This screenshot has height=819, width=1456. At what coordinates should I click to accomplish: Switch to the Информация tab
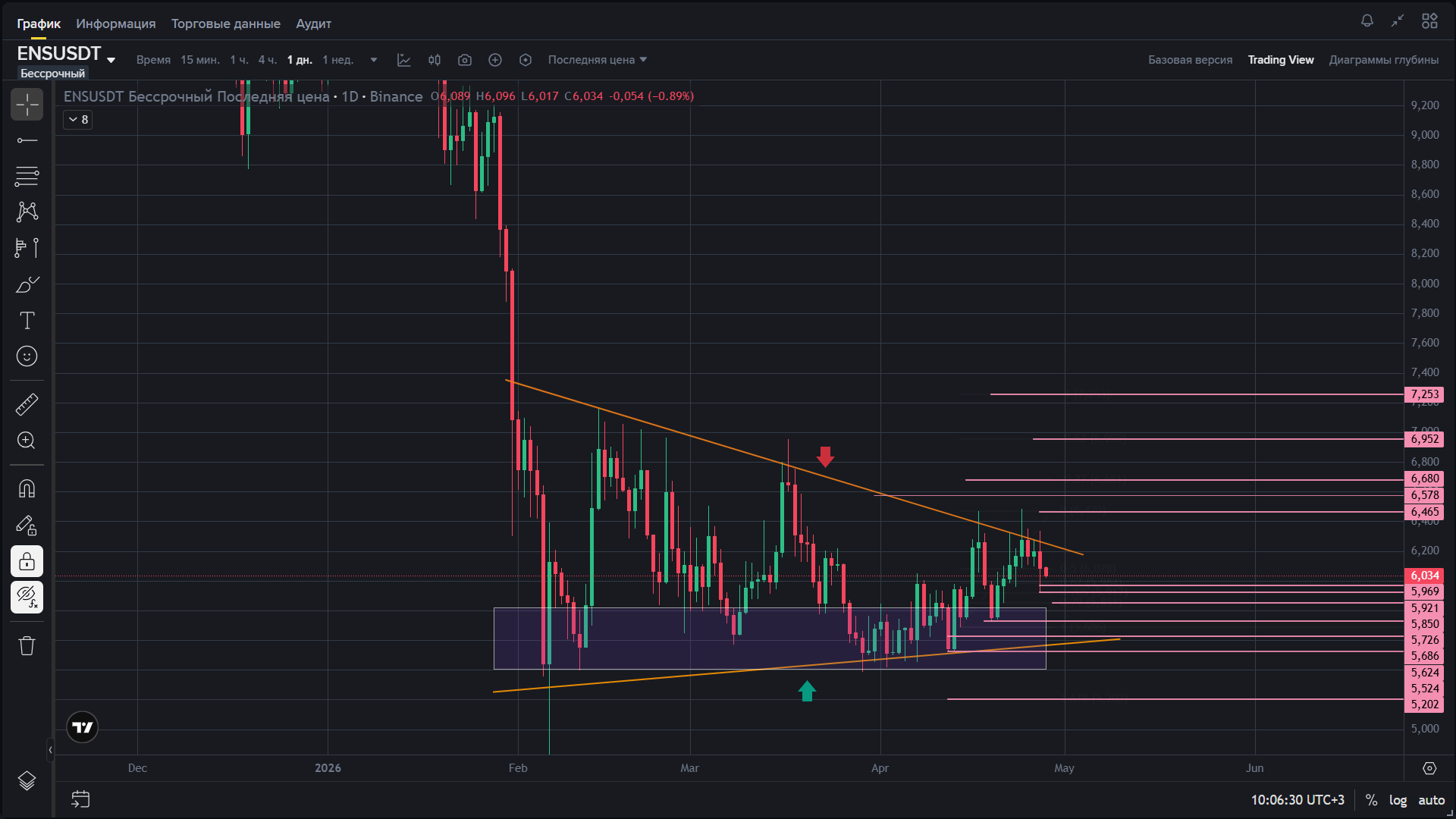115,24
